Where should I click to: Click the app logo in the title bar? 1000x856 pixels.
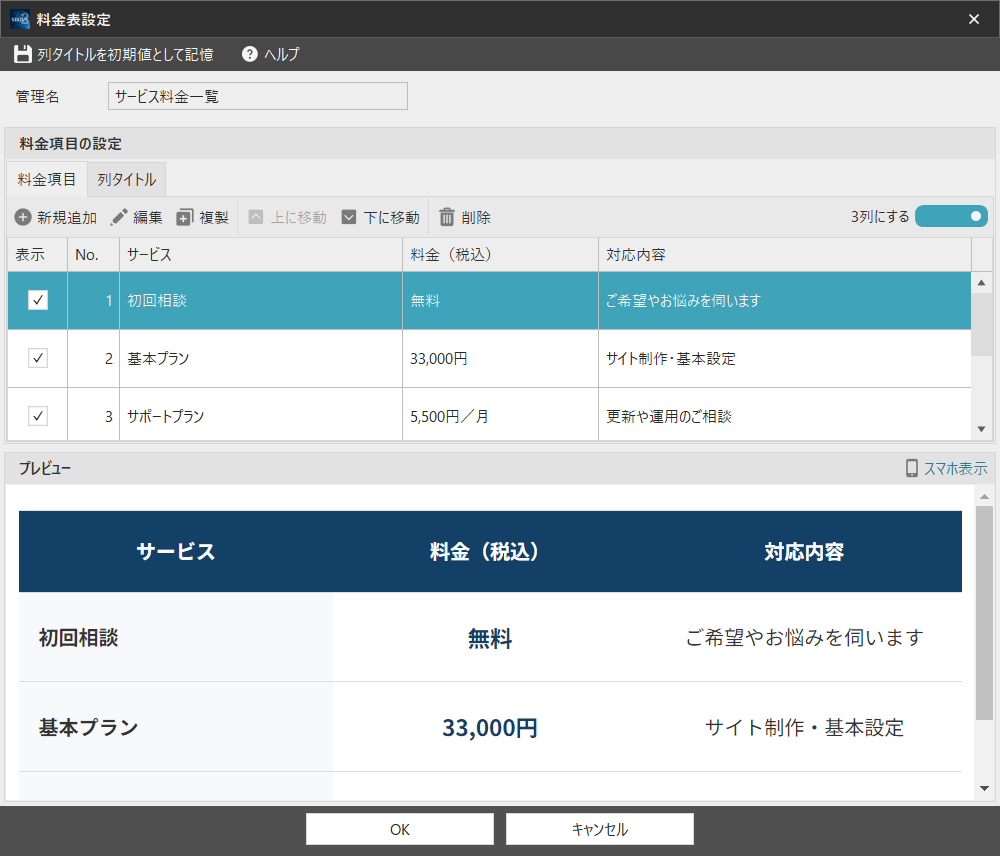tap(20, 19)
